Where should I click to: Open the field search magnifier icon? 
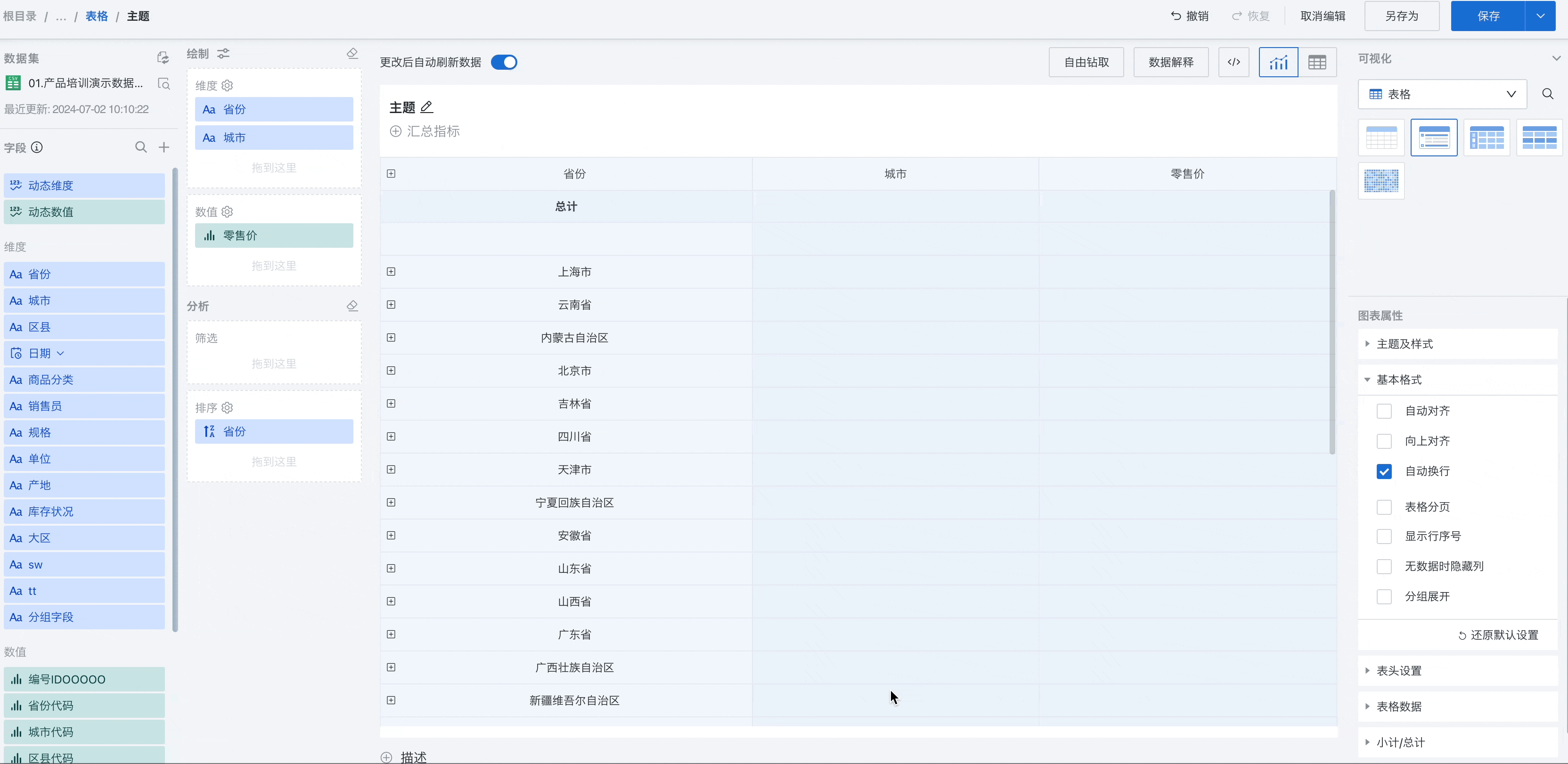(141, 147)
